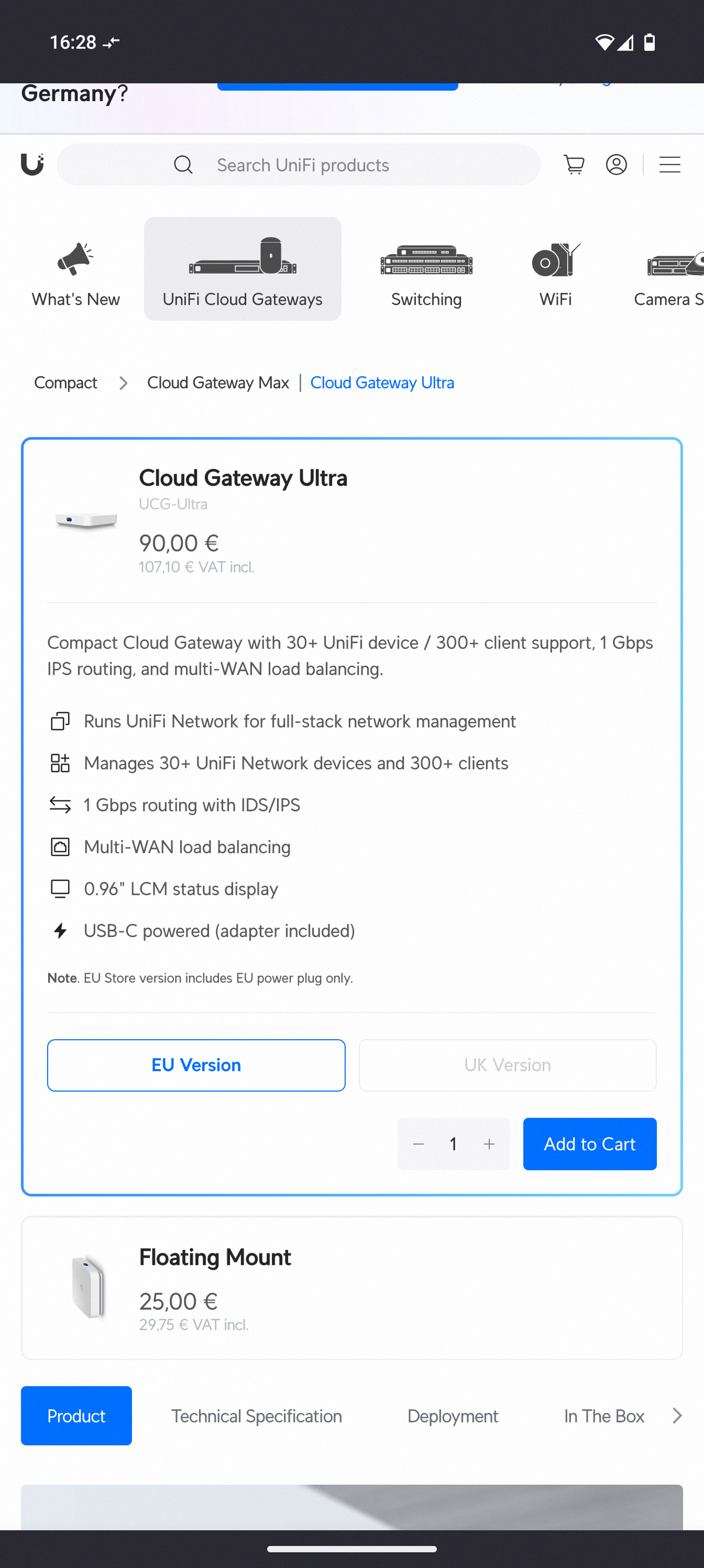Image resolution: width=704 pixels, height=1568 pixels.
Task: Select UniFi Cloud Gateways category
Action: pyautogui.click(x=242, y=269)
